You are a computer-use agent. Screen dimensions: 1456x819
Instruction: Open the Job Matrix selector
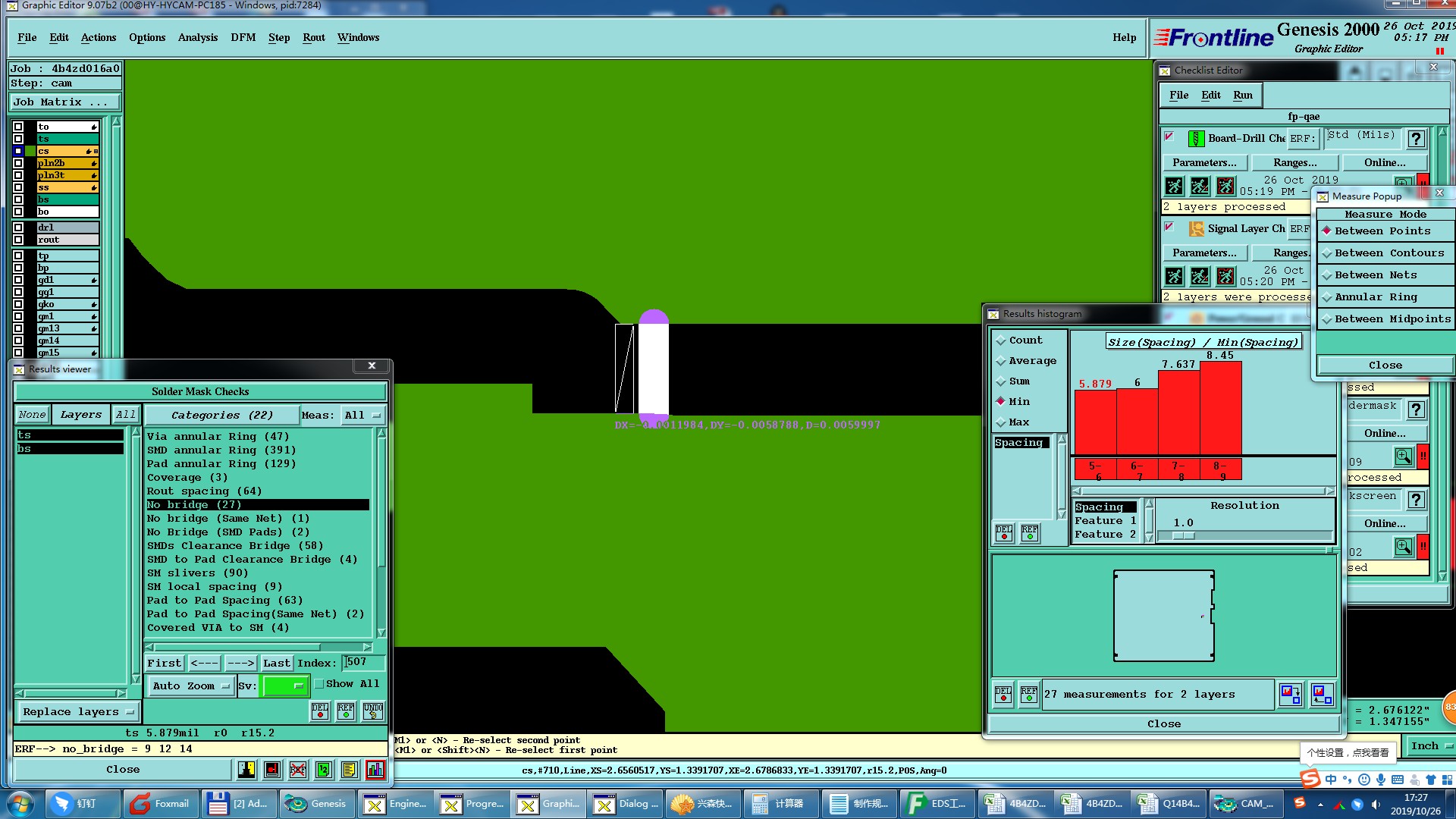click(x=65, y=102)
